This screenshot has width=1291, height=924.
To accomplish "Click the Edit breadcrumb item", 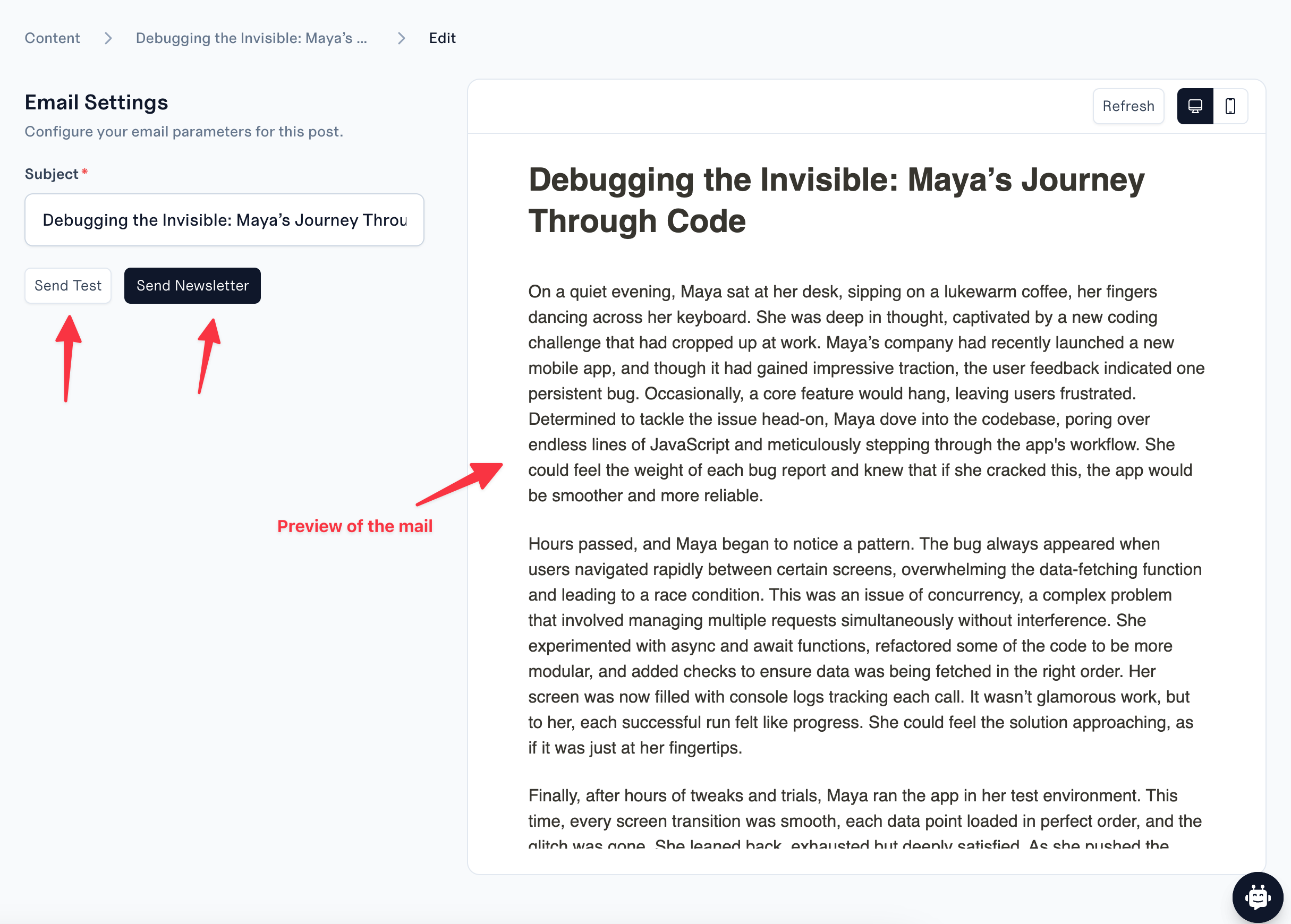I will (442, 38).
